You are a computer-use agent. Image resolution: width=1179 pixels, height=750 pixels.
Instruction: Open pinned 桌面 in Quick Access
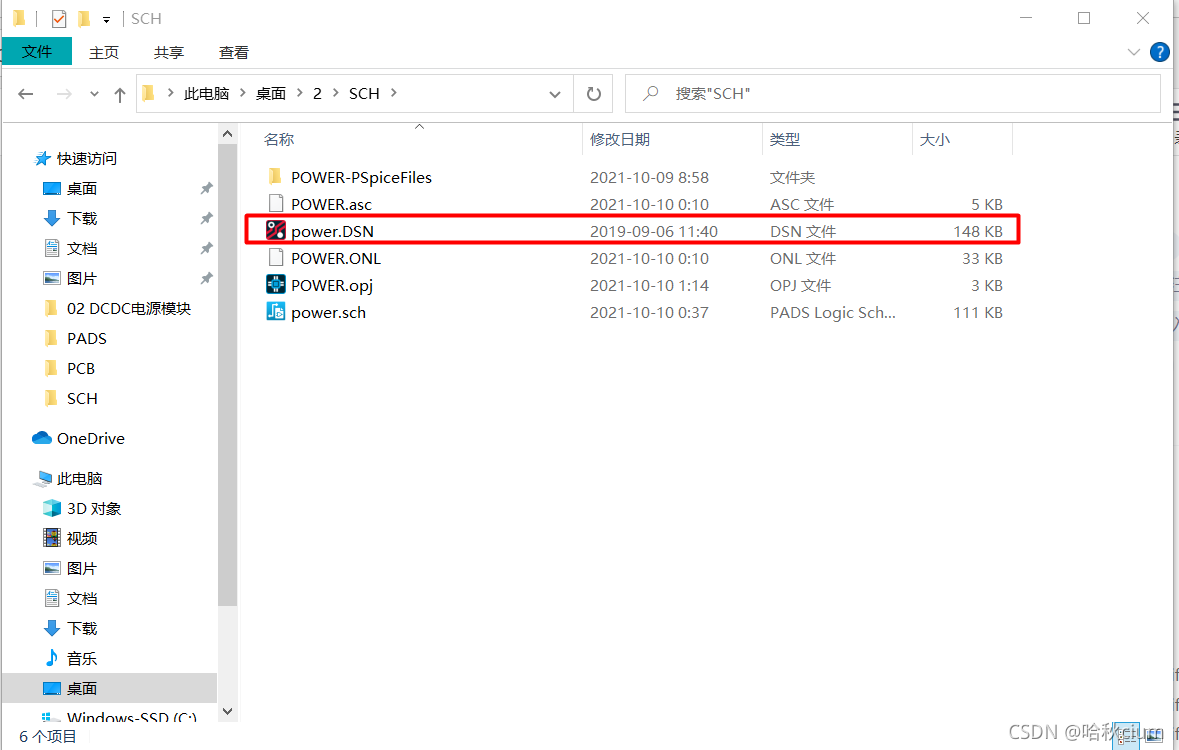point(71,188)
